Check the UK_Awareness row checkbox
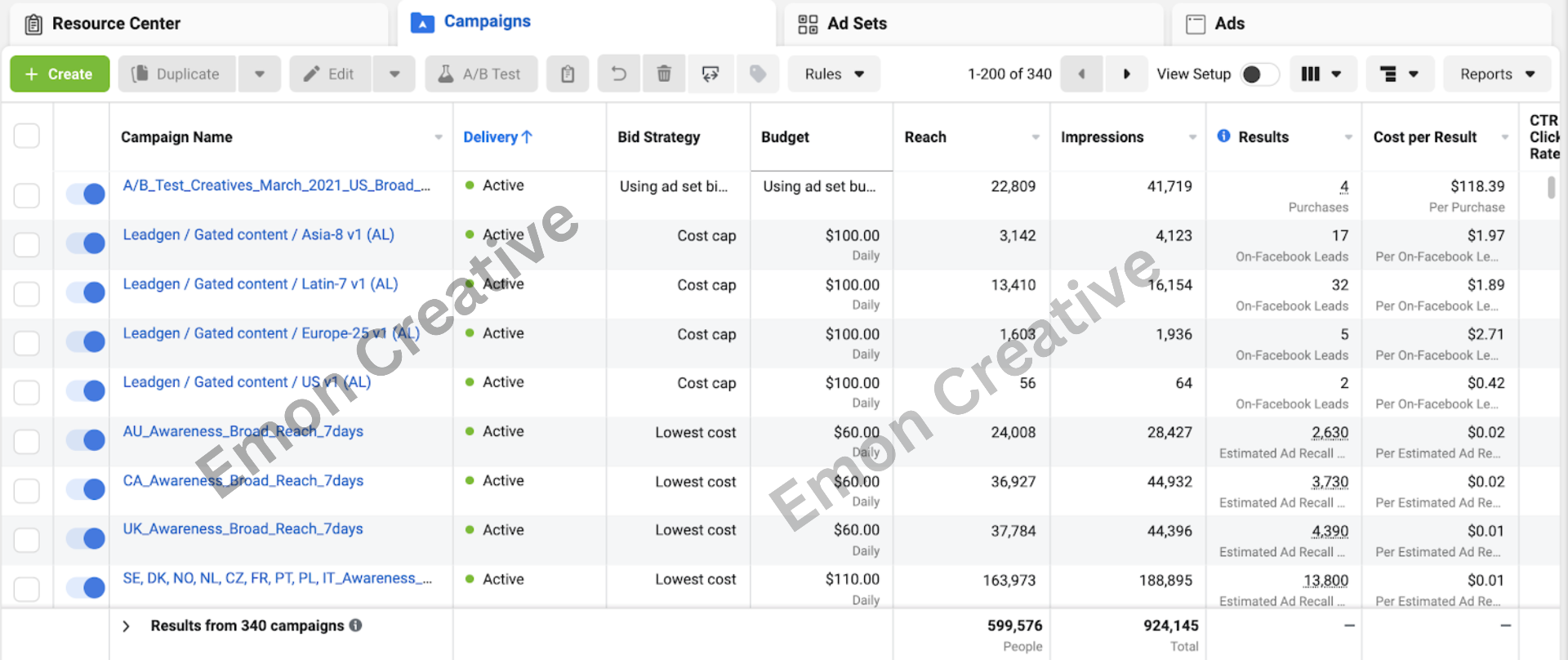The image size is (1568, 660). click(x=27, y=539)
